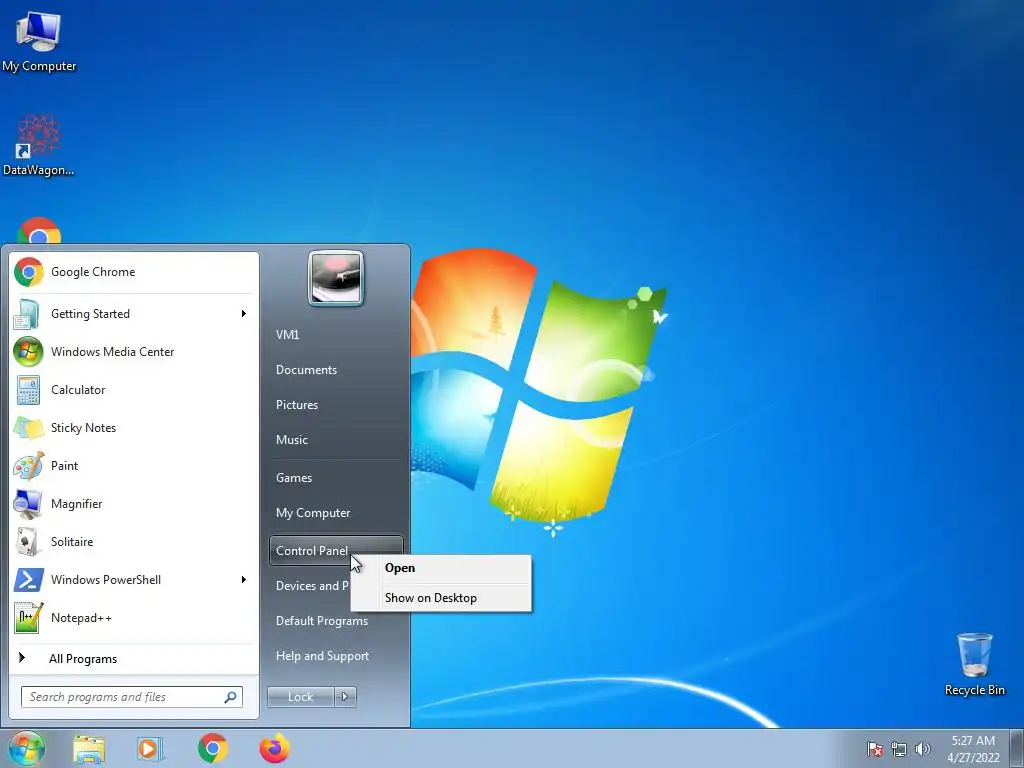The height and width of the screenshot is (768, 1024).
Task: Click the Chrome desktop icon behind Start menu
Action: click(x=39, y=231)
